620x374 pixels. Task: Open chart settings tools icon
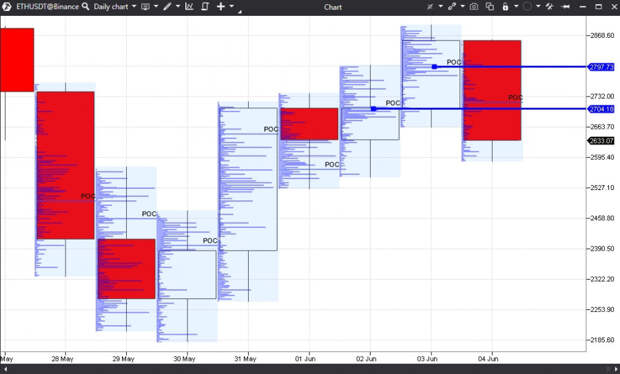click(549, 7)
